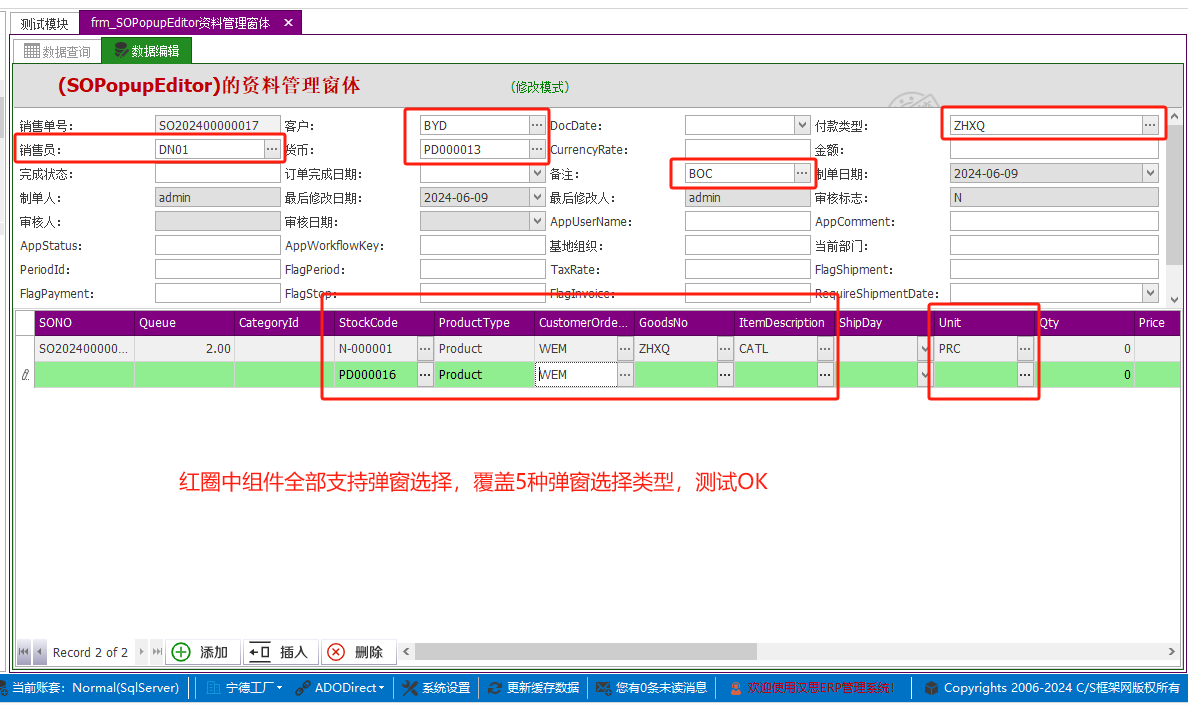Image resolution: width=1188 pixels, height=705 pixels.
Task: Click the 添加 button
Action: [202, 652]
